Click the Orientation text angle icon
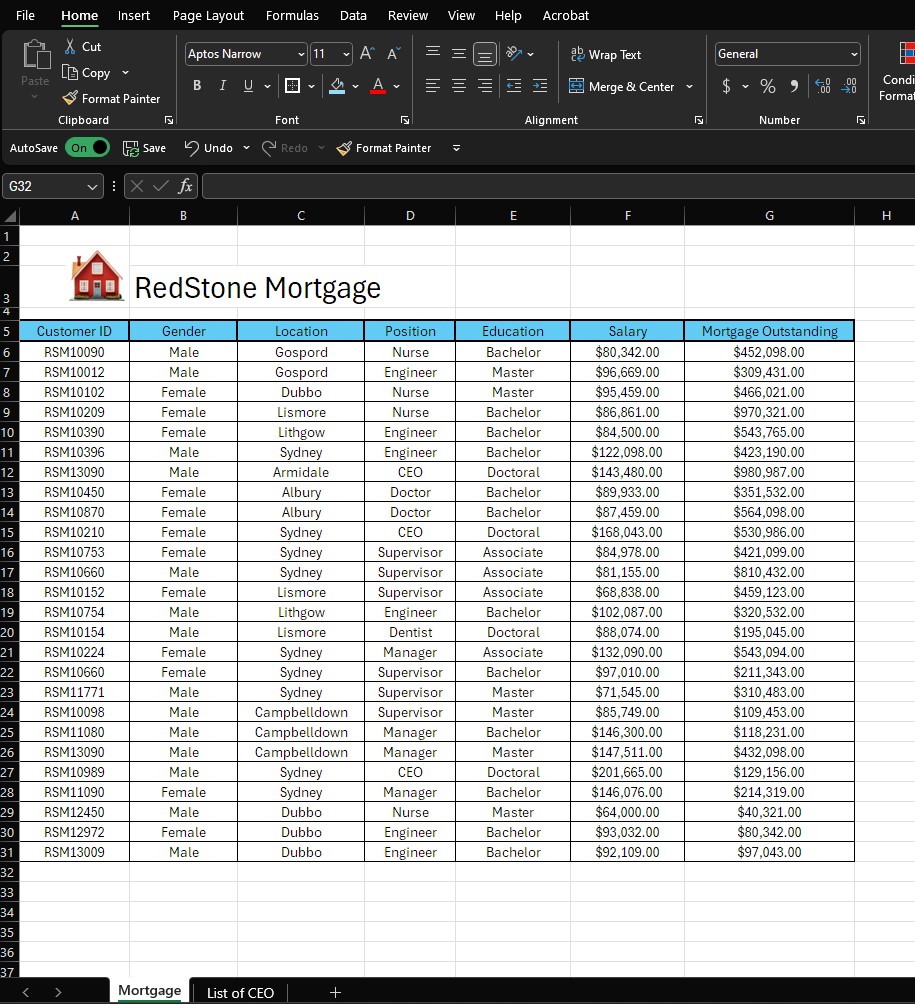The image size is (915, 1004). [514, 54]
